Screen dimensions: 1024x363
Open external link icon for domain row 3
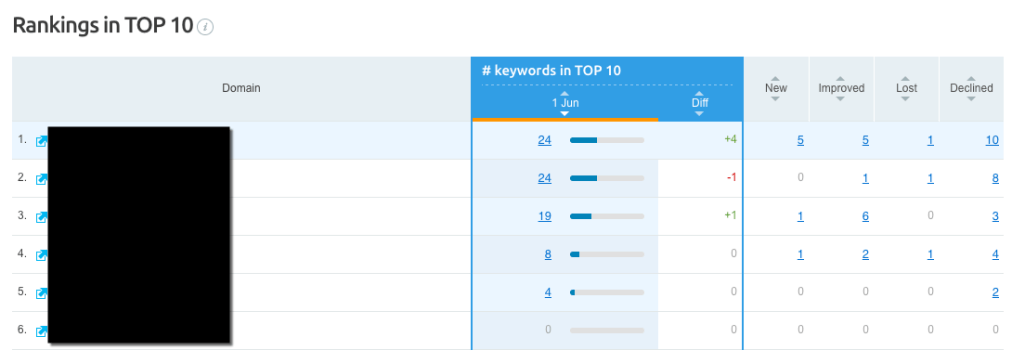coord(41,217)
